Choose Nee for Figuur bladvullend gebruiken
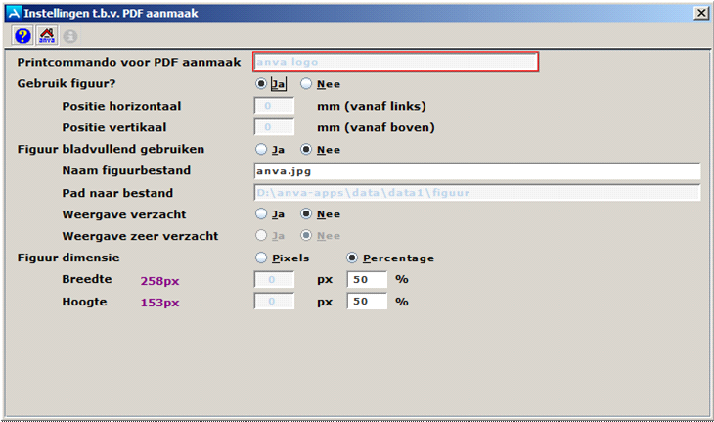This screenshot has width=714, height=422. tap(306, 150)
